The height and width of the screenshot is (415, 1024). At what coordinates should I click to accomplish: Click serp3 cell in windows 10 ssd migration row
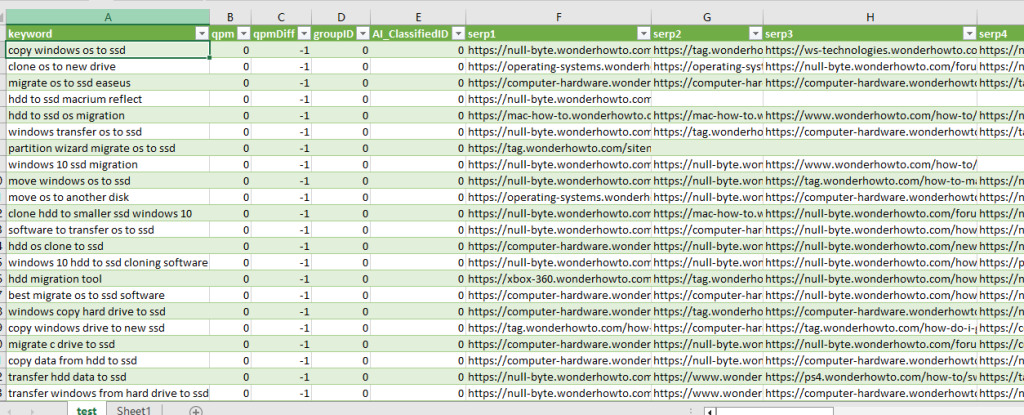point(871,164)
